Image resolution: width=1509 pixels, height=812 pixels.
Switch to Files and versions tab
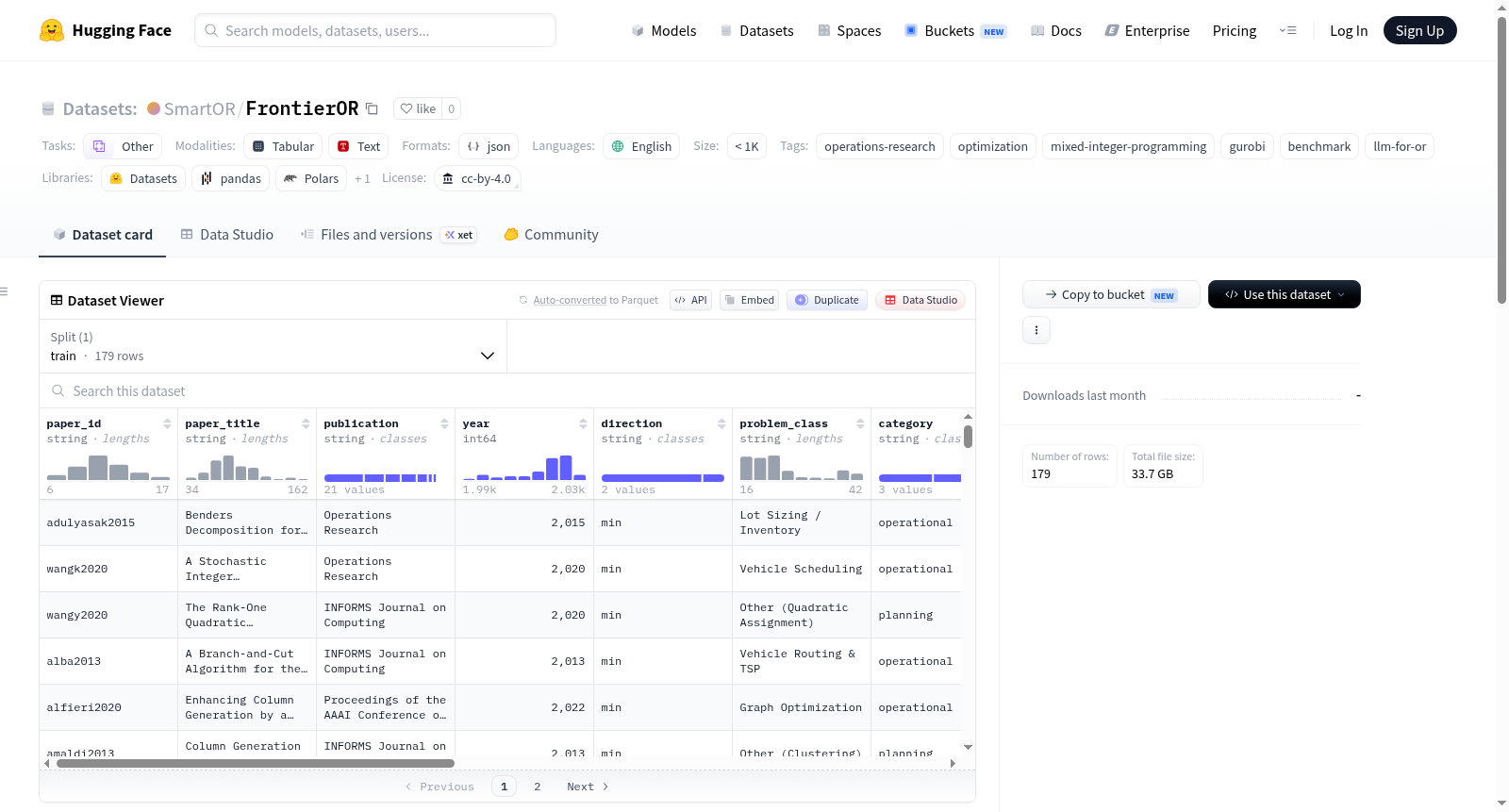[x=389, y=235]
